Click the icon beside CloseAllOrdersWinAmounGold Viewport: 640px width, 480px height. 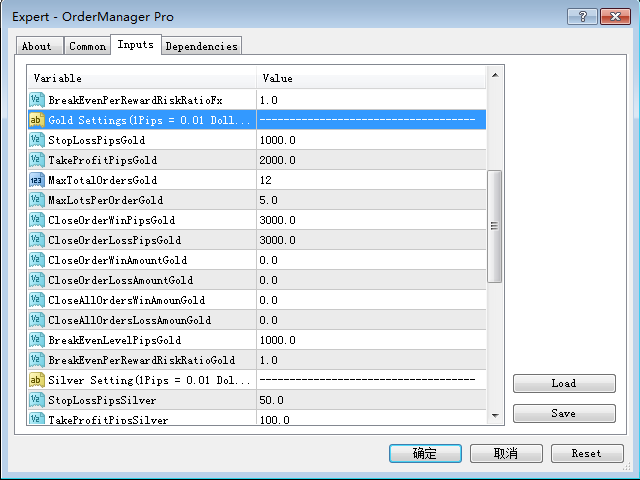coord(37,300)
